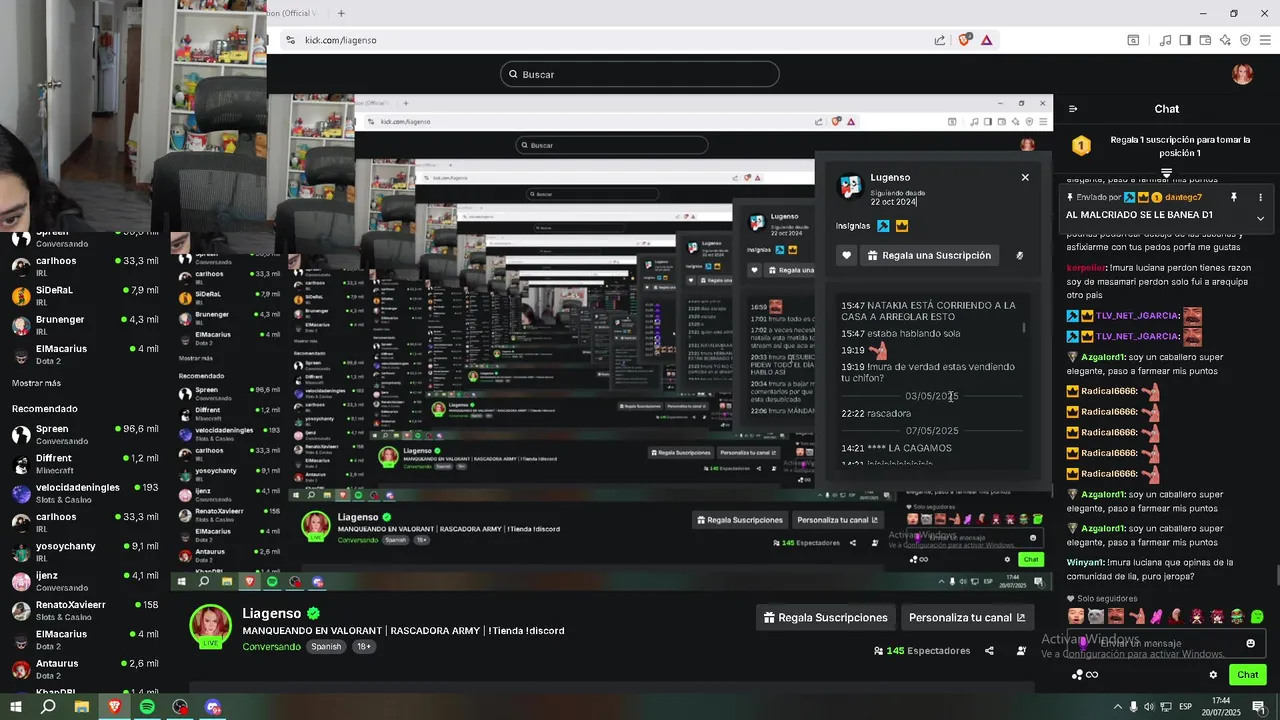Open chat settings via the gear icon
Screen dimensions: 1280x720
(x=1213, y=675)
